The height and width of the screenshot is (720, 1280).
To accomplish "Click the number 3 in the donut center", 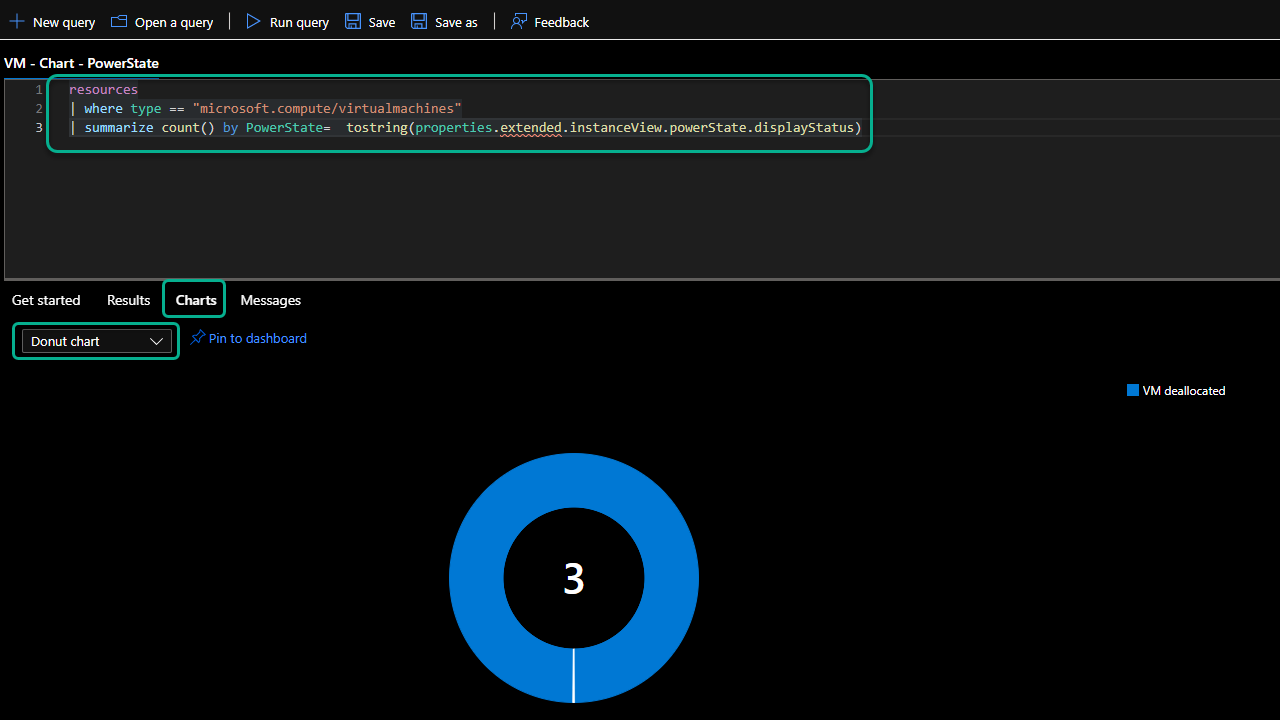I will (x=574, y=579).
